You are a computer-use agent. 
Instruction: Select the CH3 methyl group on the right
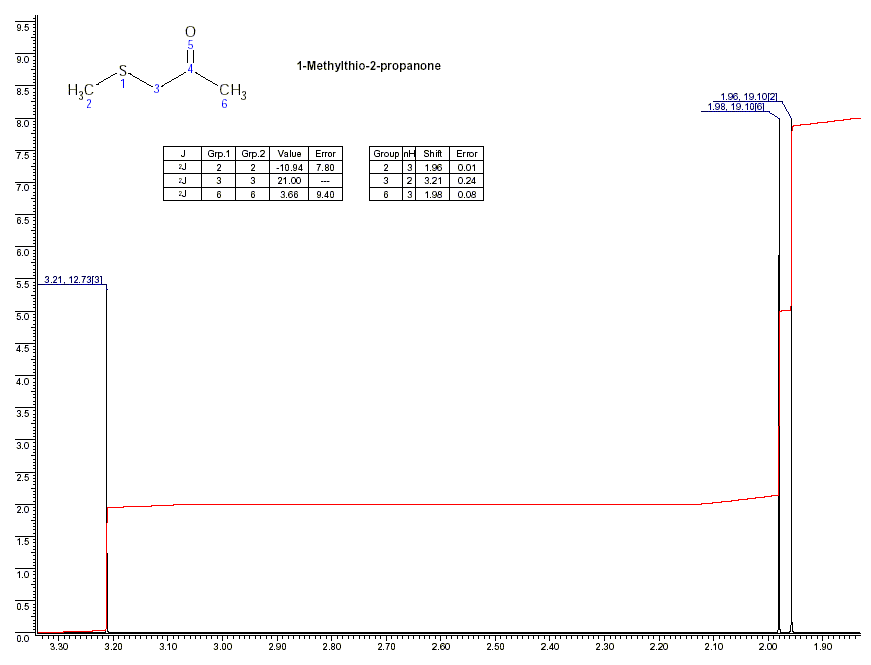click(232, 90)
